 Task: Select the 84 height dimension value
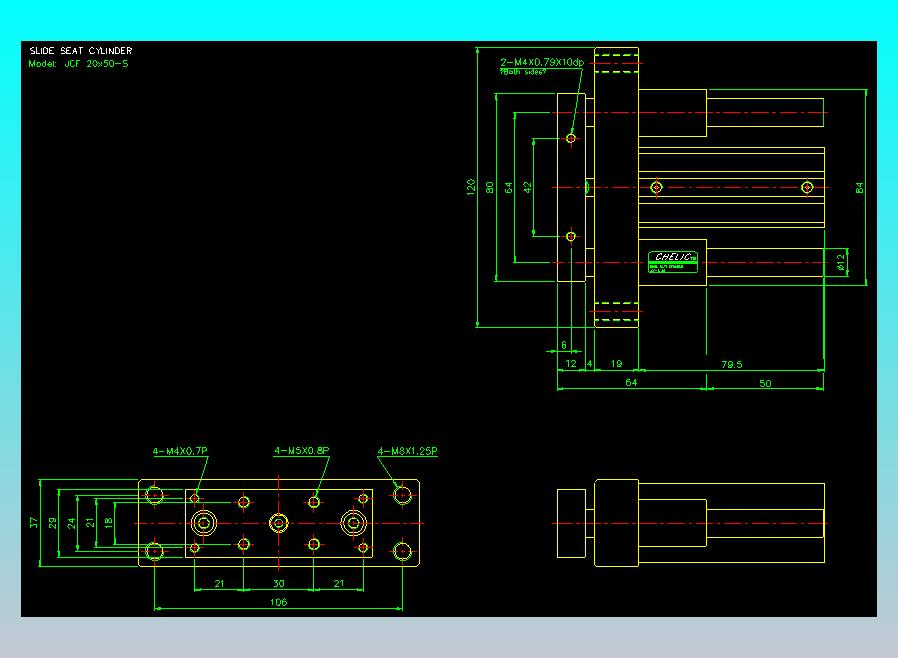click(859, 187)
